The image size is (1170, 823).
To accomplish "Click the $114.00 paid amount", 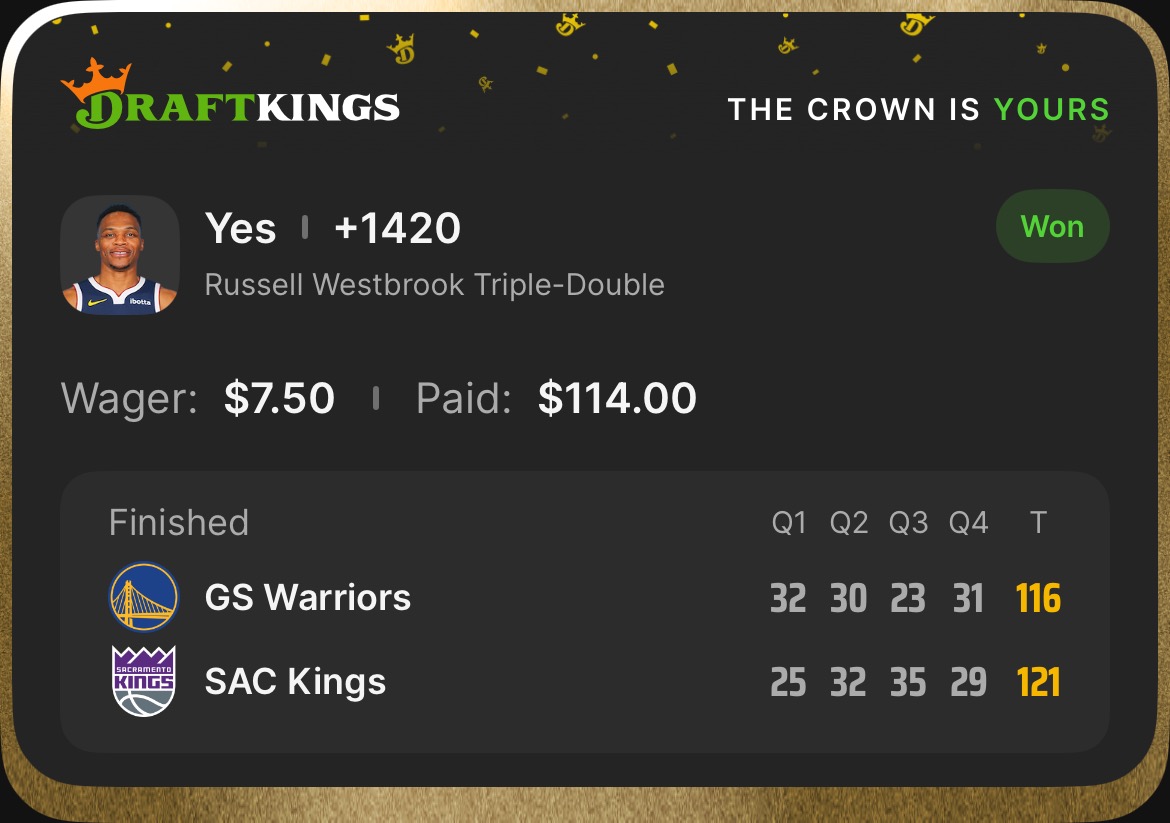I will pos(617,398).
